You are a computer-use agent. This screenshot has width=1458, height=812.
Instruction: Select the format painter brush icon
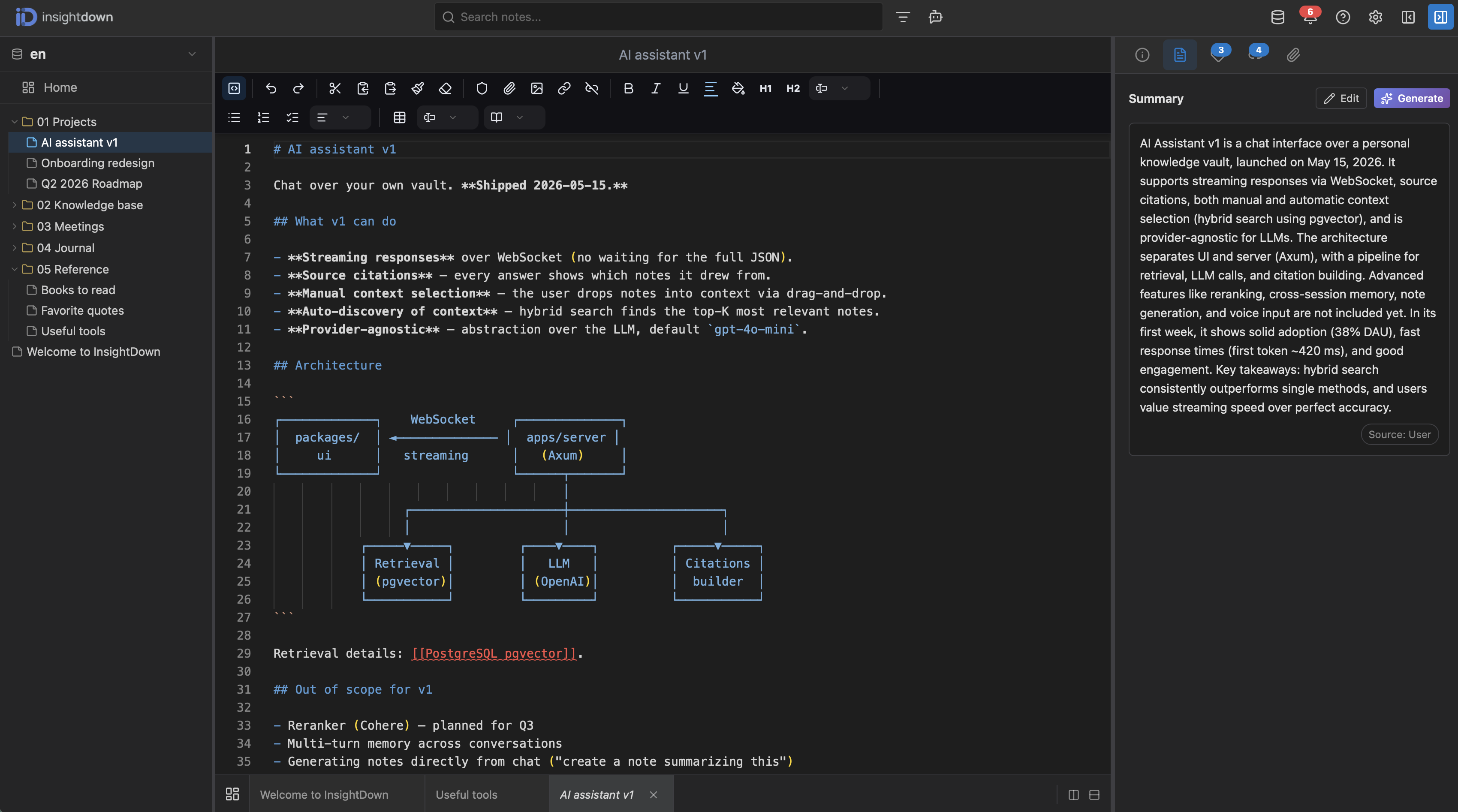[x=418, y=88]
